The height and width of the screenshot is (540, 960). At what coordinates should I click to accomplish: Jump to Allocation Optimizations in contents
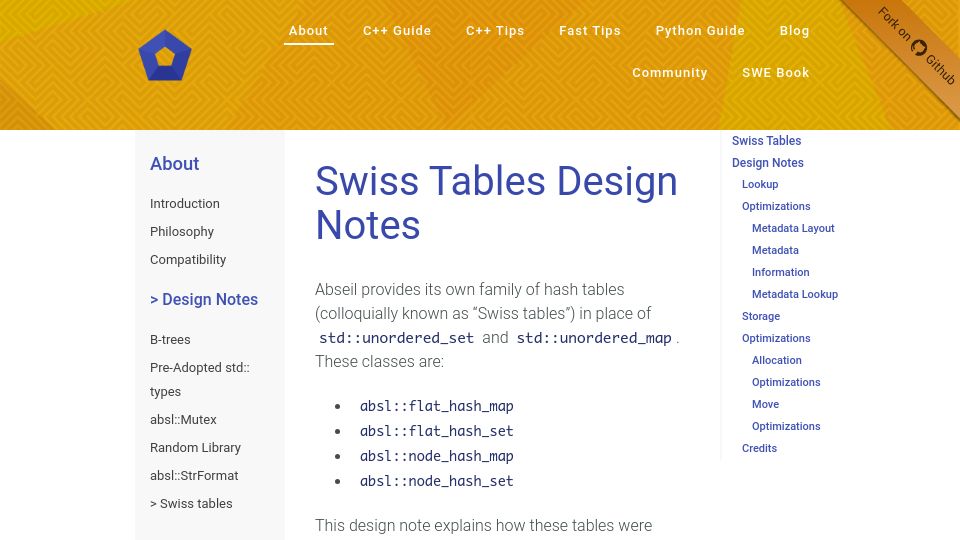click(x=786, y=371)
